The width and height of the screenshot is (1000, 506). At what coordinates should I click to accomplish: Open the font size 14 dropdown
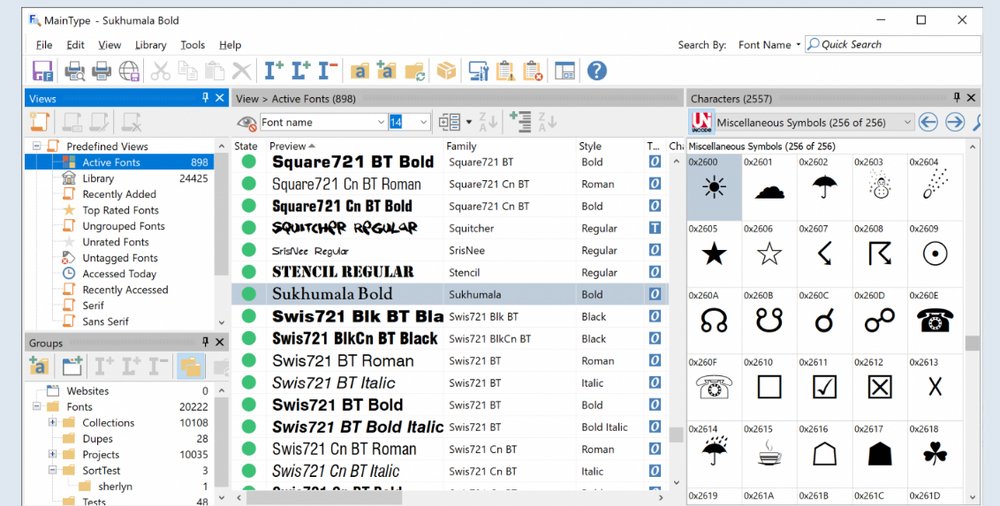tap(424, 122)
